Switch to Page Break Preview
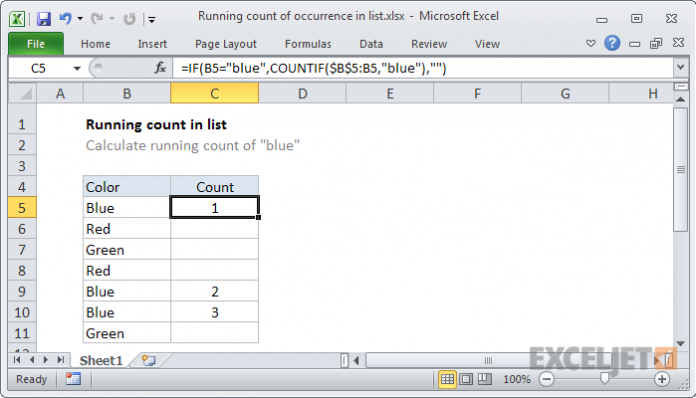 [485, 379]
